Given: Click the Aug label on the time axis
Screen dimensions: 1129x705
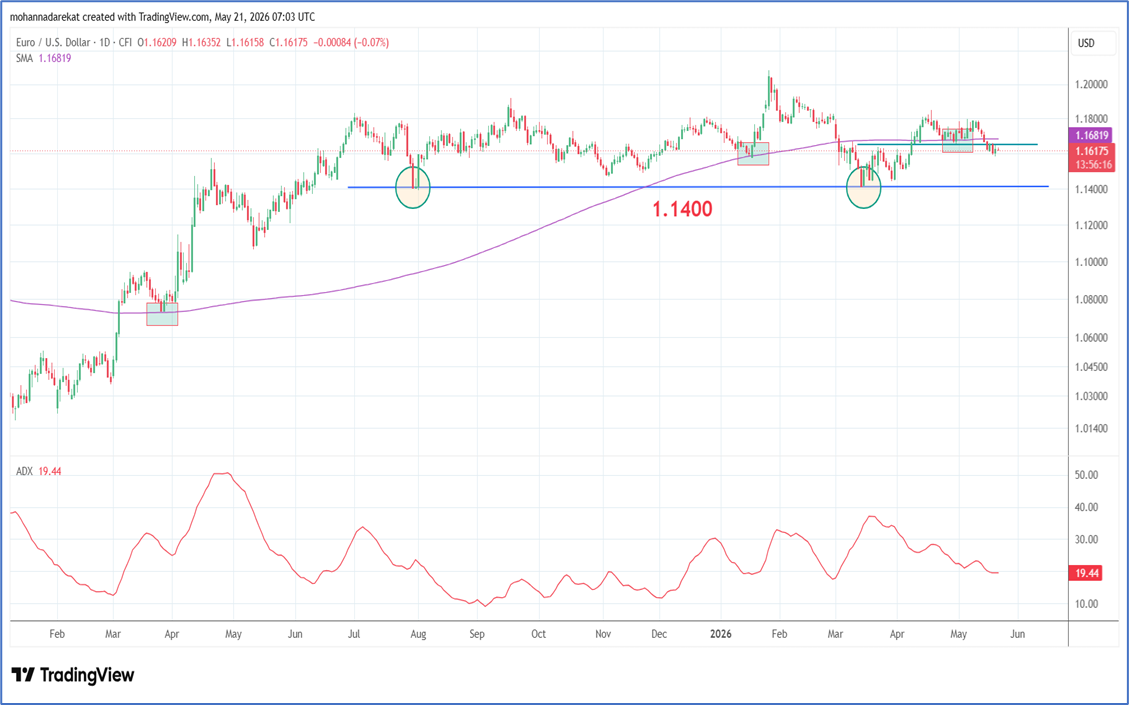Looking at the screenshot, I should tap(418, 634).
